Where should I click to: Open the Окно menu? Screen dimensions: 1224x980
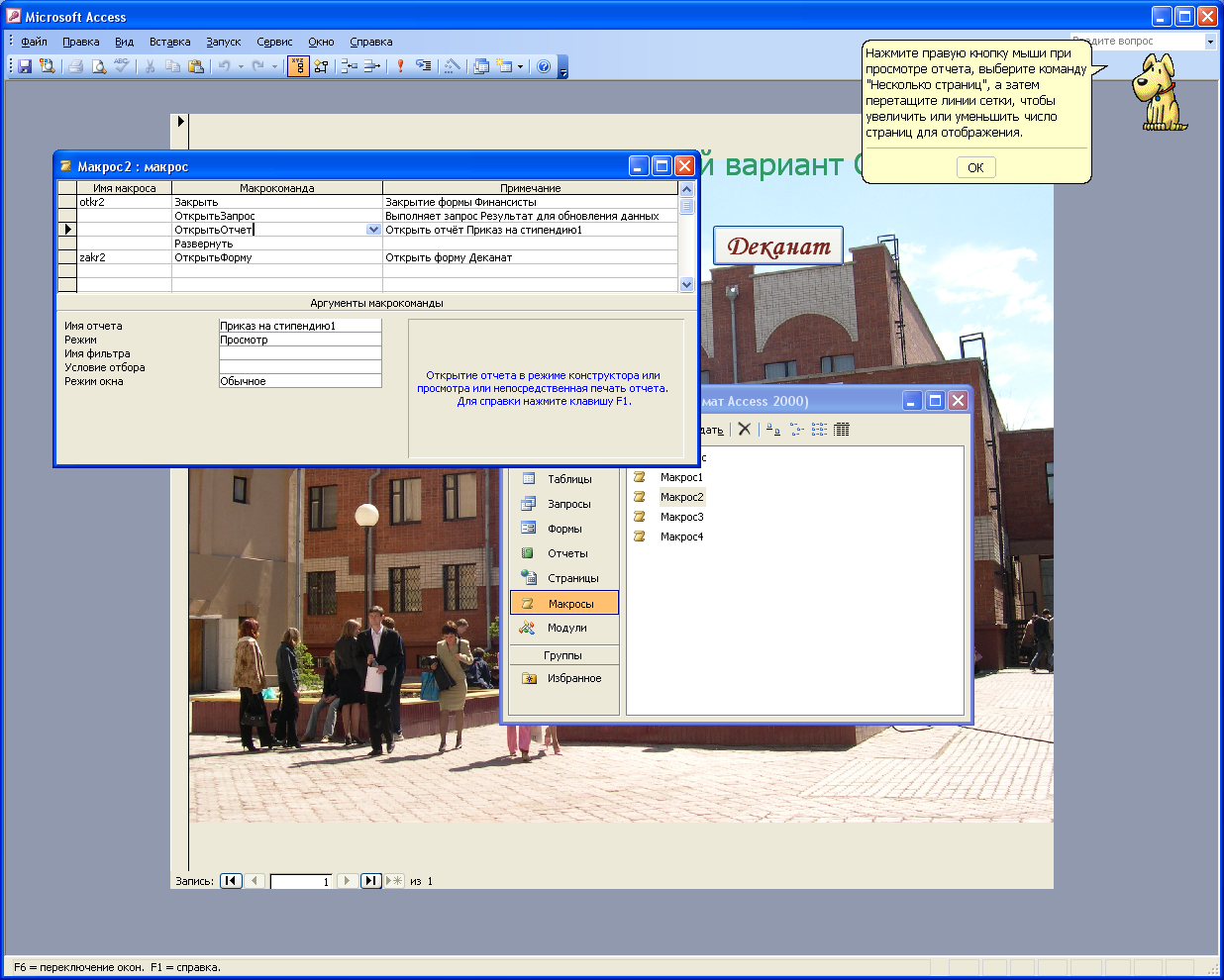[x=321, y=42]
